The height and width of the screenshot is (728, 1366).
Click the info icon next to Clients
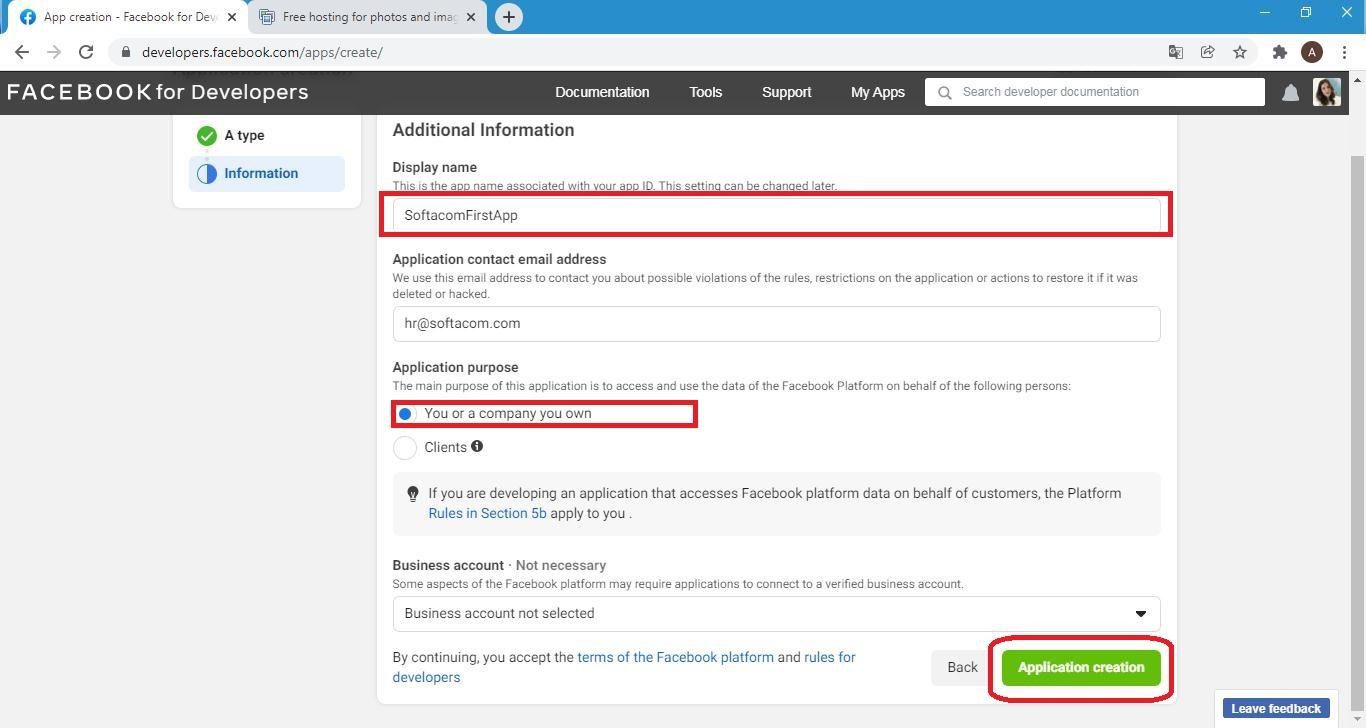(477, 446)
